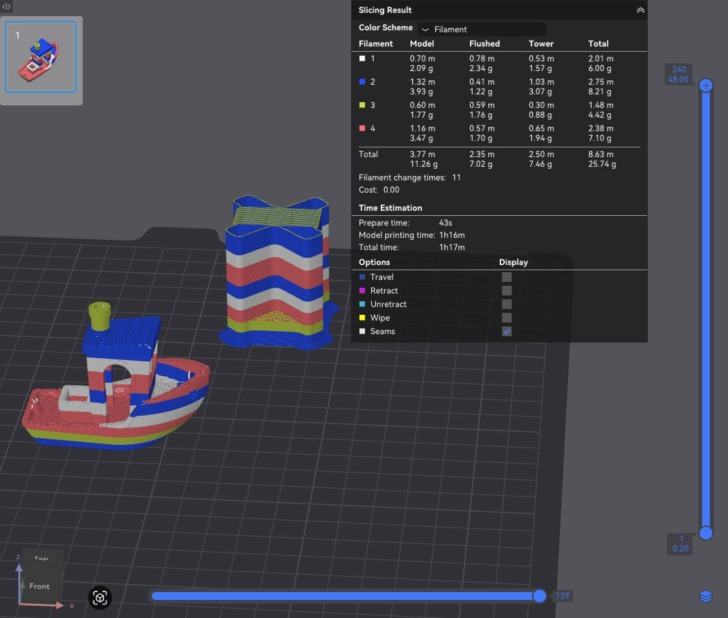Click the 'Cost: 0.00' entry
The image size is (728, 618).
point(378,190)
